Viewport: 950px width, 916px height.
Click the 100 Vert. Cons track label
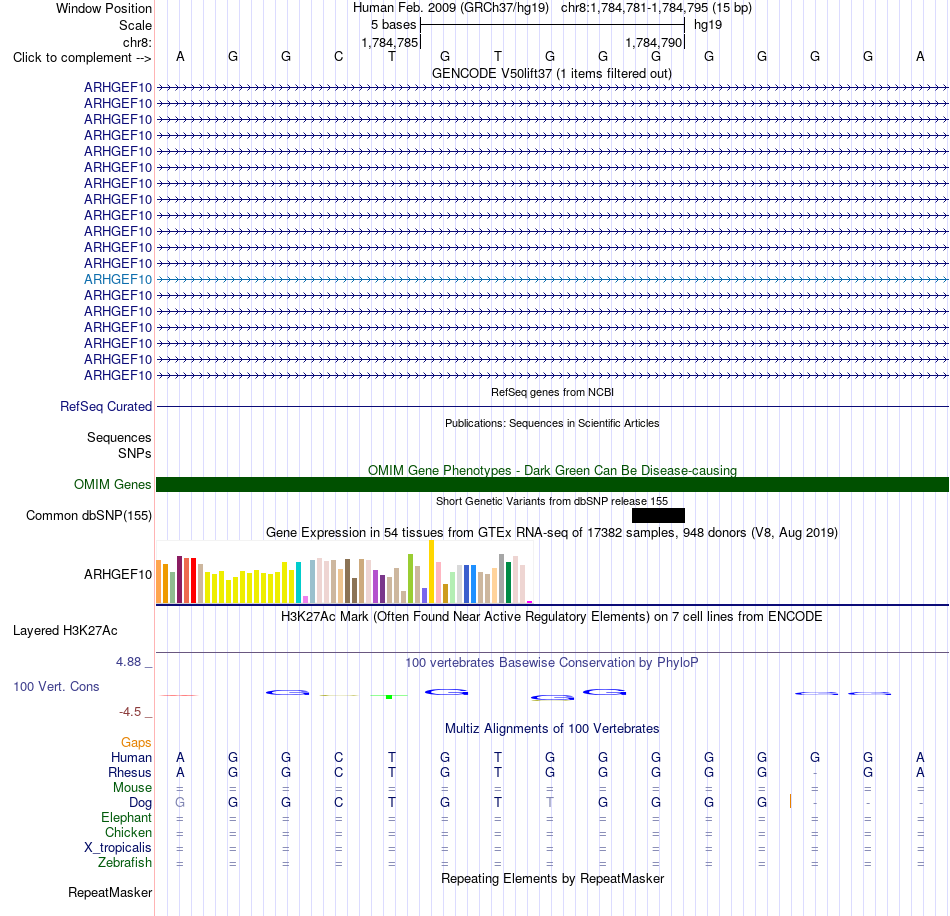coord(56,686)
